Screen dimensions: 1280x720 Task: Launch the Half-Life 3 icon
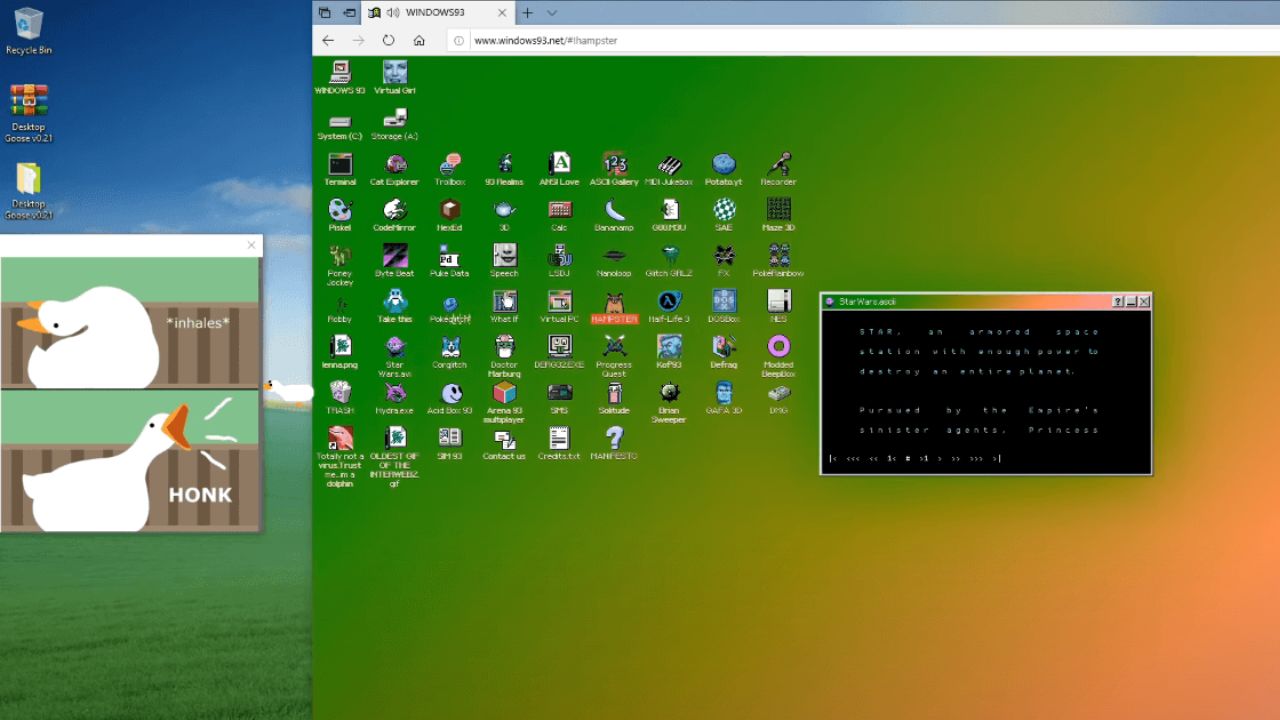(669, 306)
